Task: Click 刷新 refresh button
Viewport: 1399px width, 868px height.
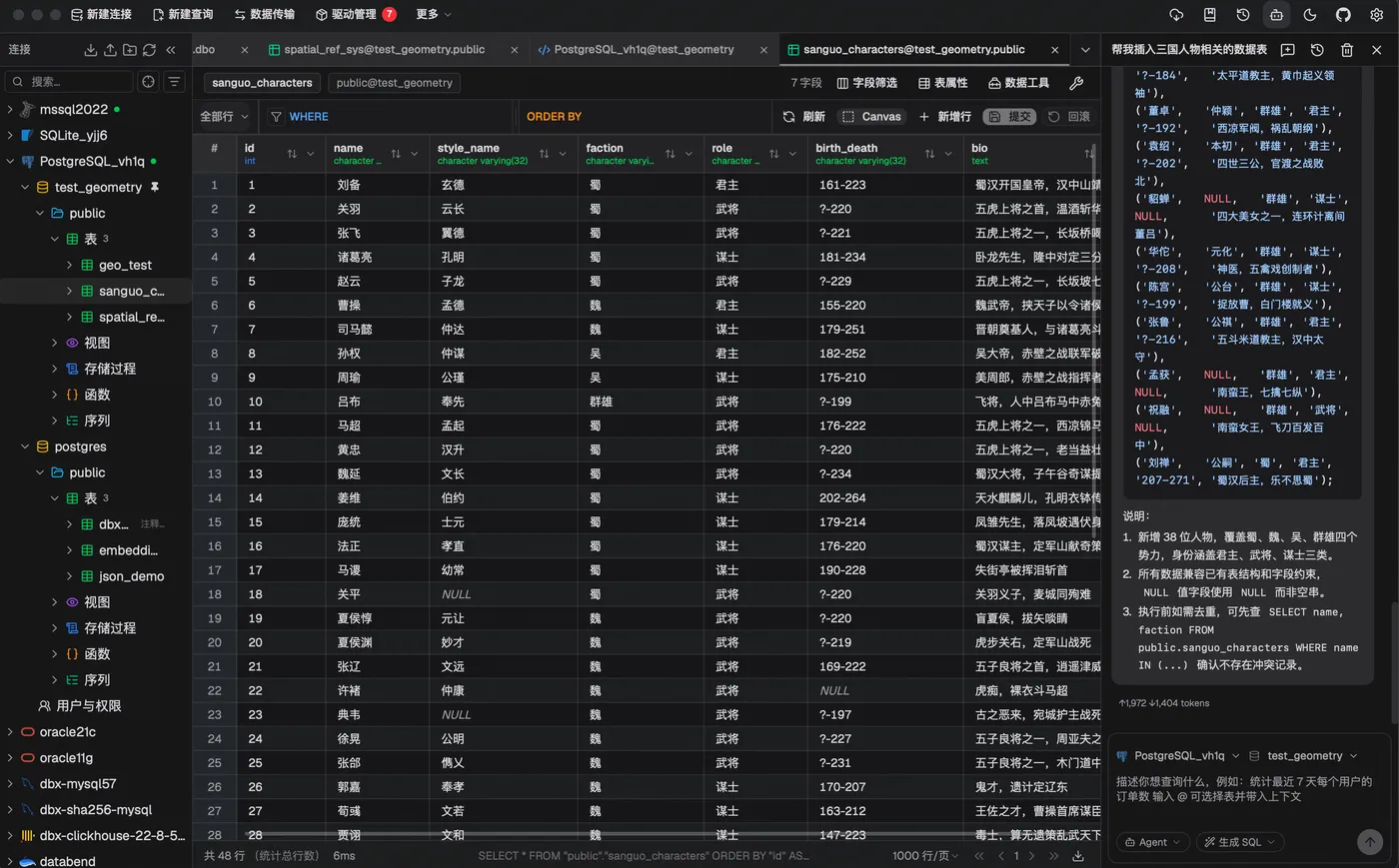Action: pos(804,117)
